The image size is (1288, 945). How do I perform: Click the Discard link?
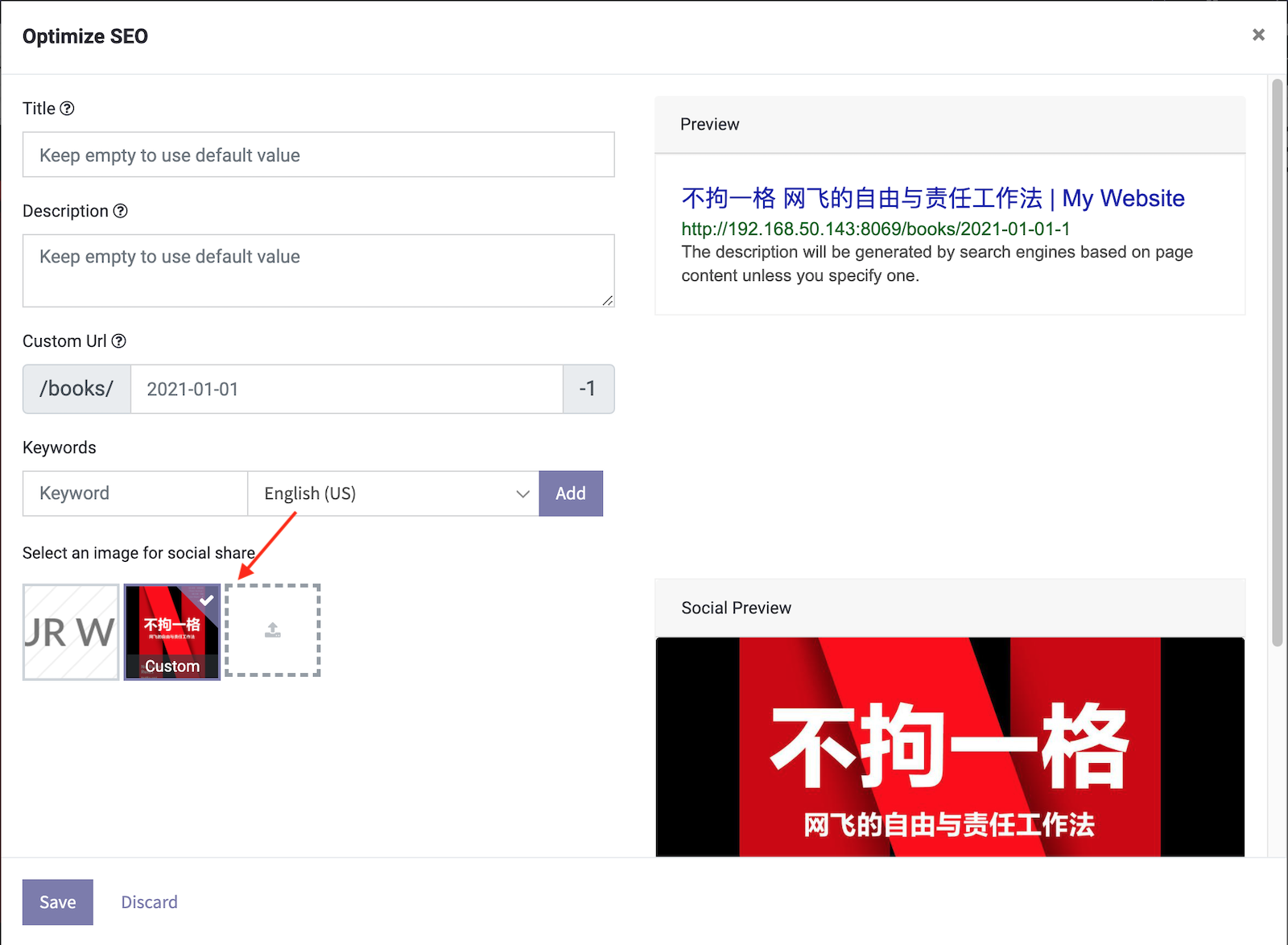click(150, 902)
